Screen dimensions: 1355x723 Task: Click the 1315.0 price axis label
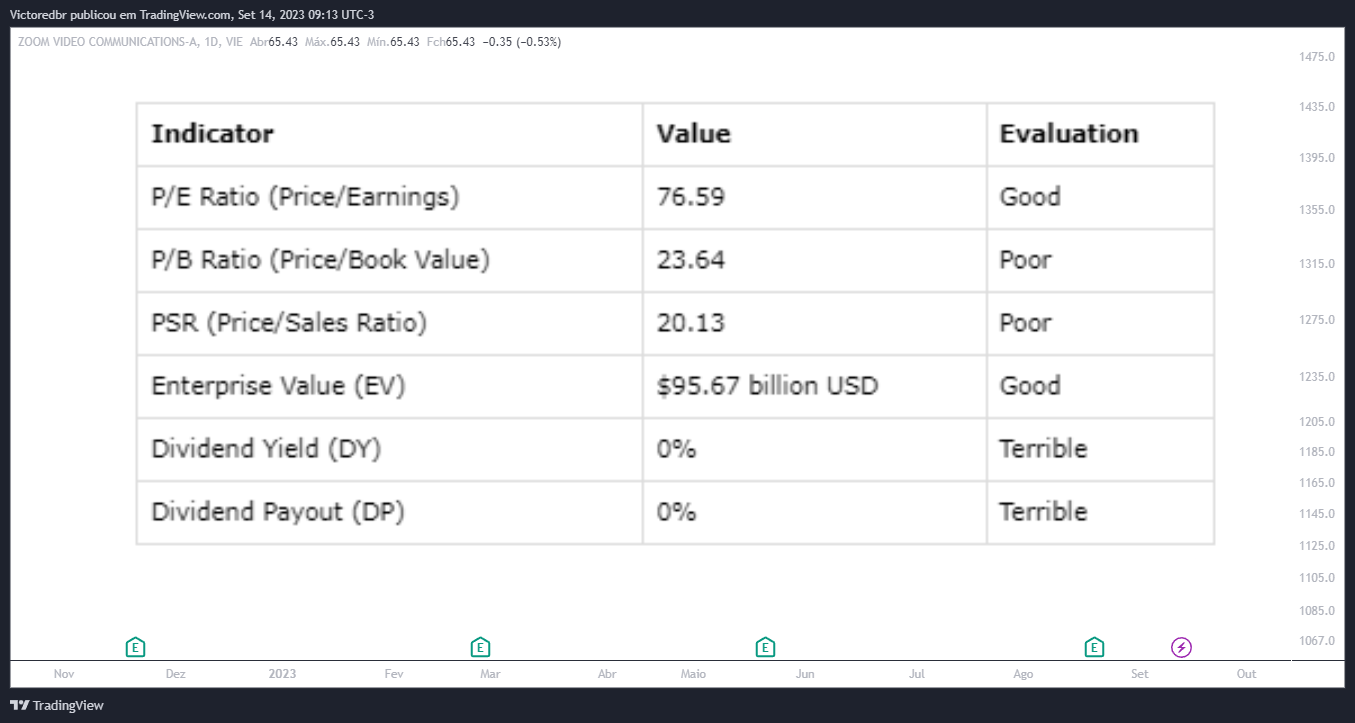(x=1317, y=264)
